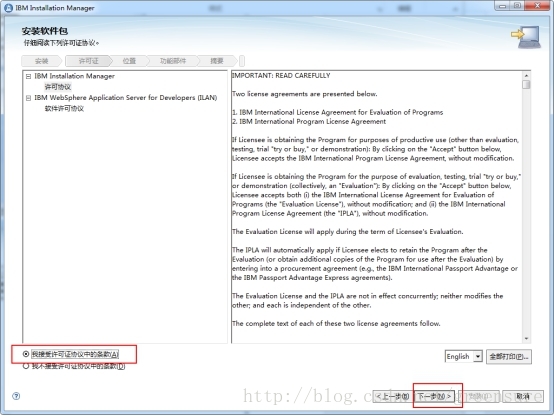Maximize the Installation Manager window

pos(517,6)
